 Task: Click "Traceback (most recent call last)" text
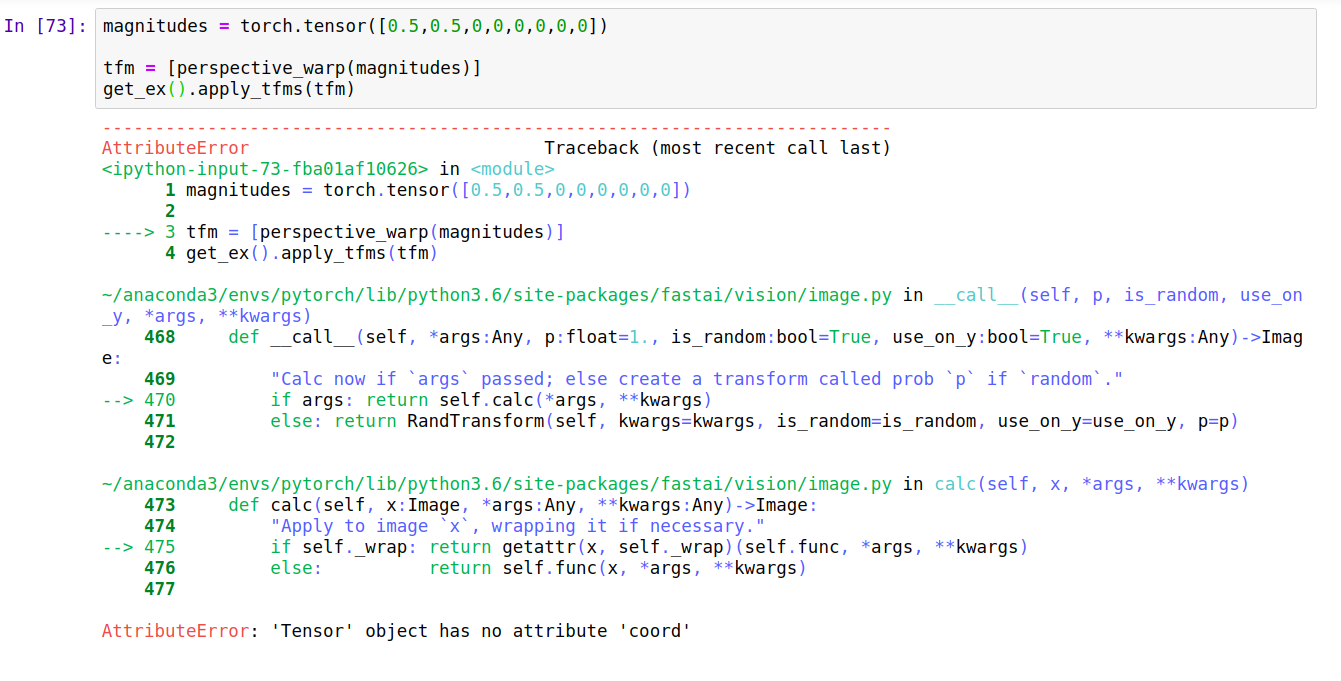click(716, 148)
